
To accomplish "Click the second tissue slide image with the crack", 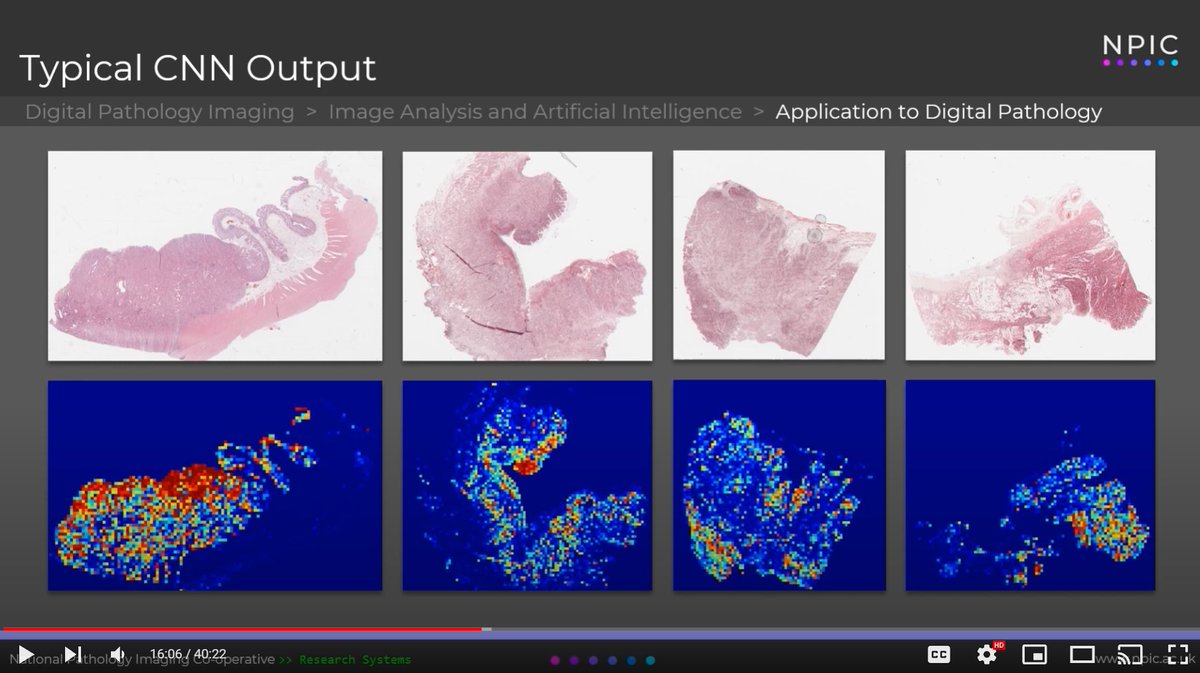I will [x=527, y=256].
